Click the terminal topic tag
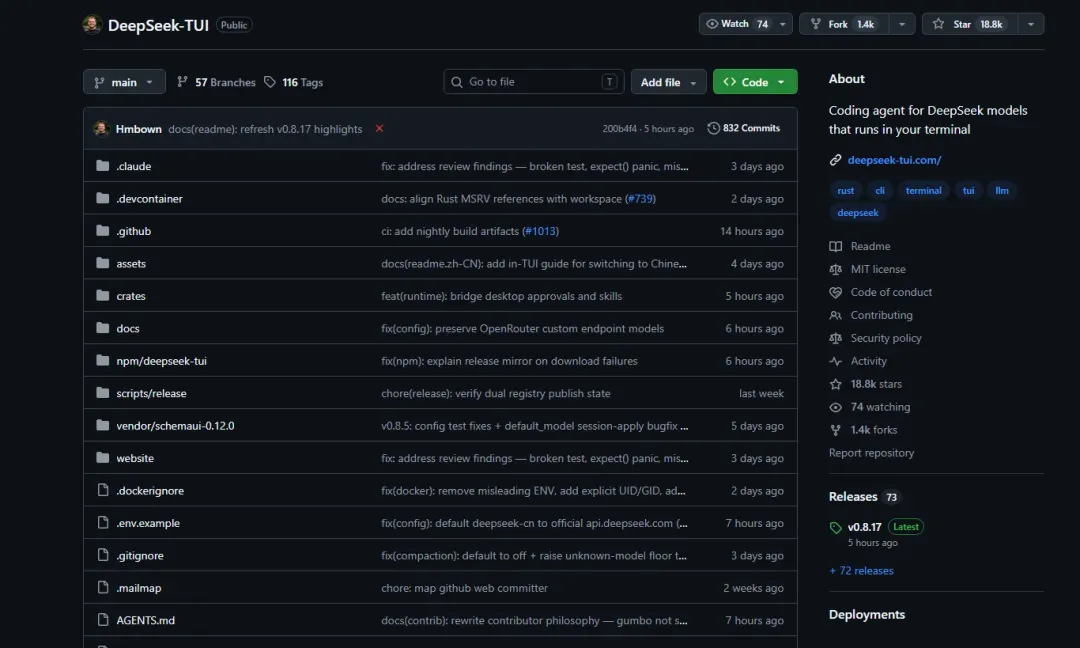The height and width of the screenshot is (648, 1080). 923,191
